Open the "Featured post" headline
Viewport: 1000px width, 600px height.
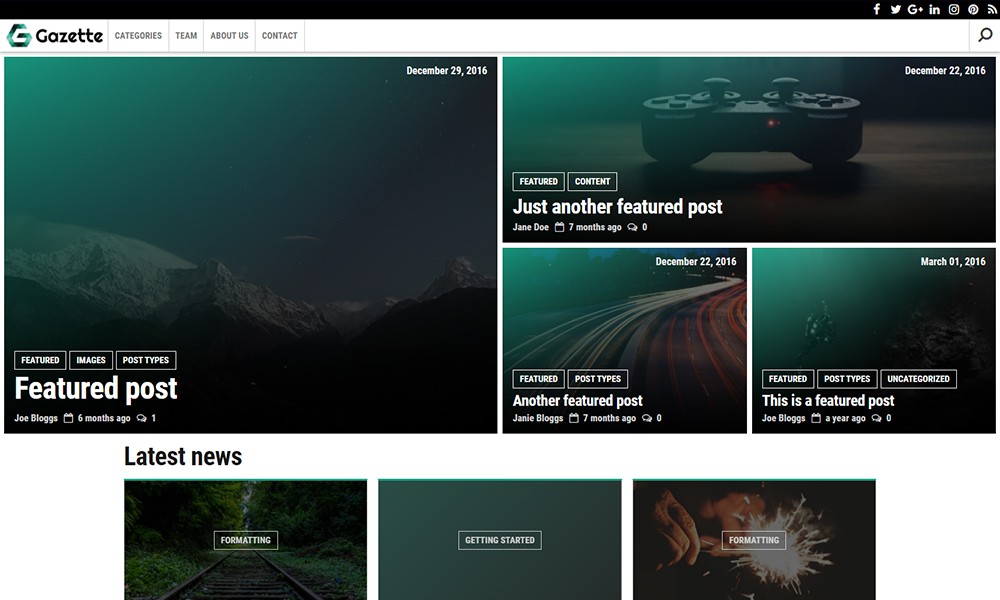coord(96,388)
